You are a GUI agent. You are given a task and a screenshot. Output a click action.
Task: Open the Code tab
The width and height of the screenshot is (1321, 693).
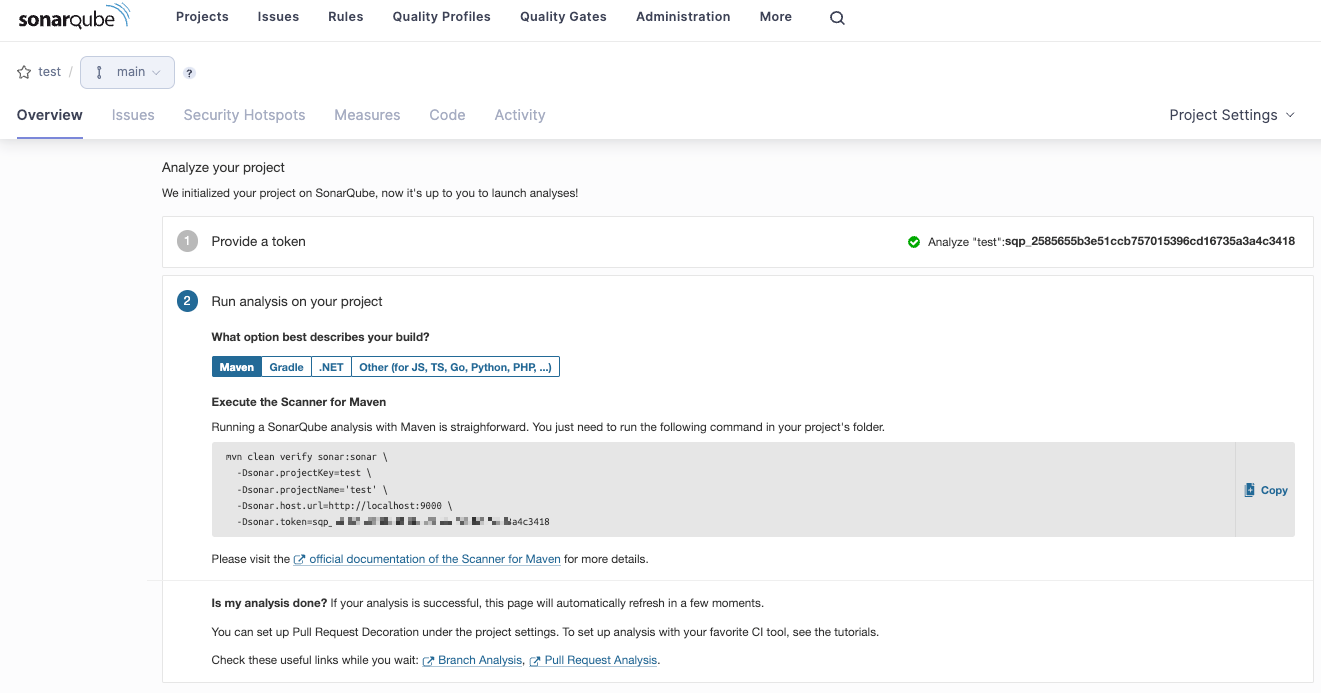click(x=447, y=115)
